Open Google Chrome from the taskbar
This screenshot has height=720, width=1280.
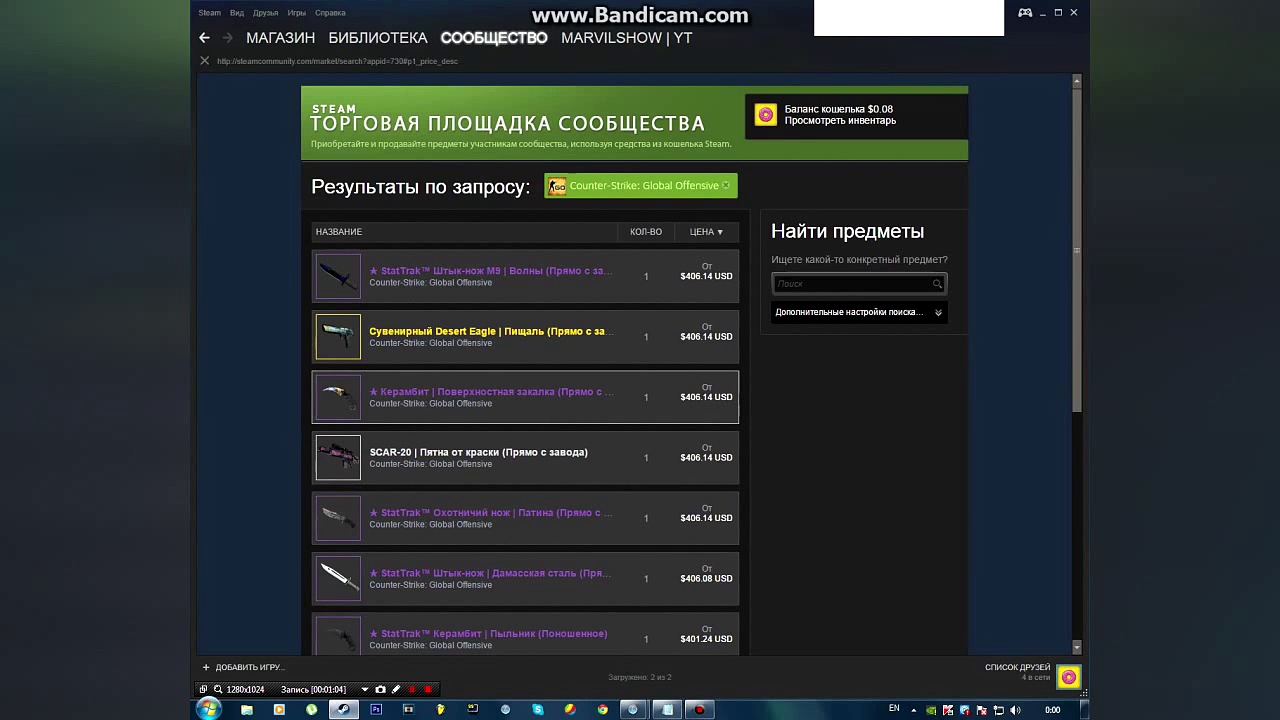(602, 710)
